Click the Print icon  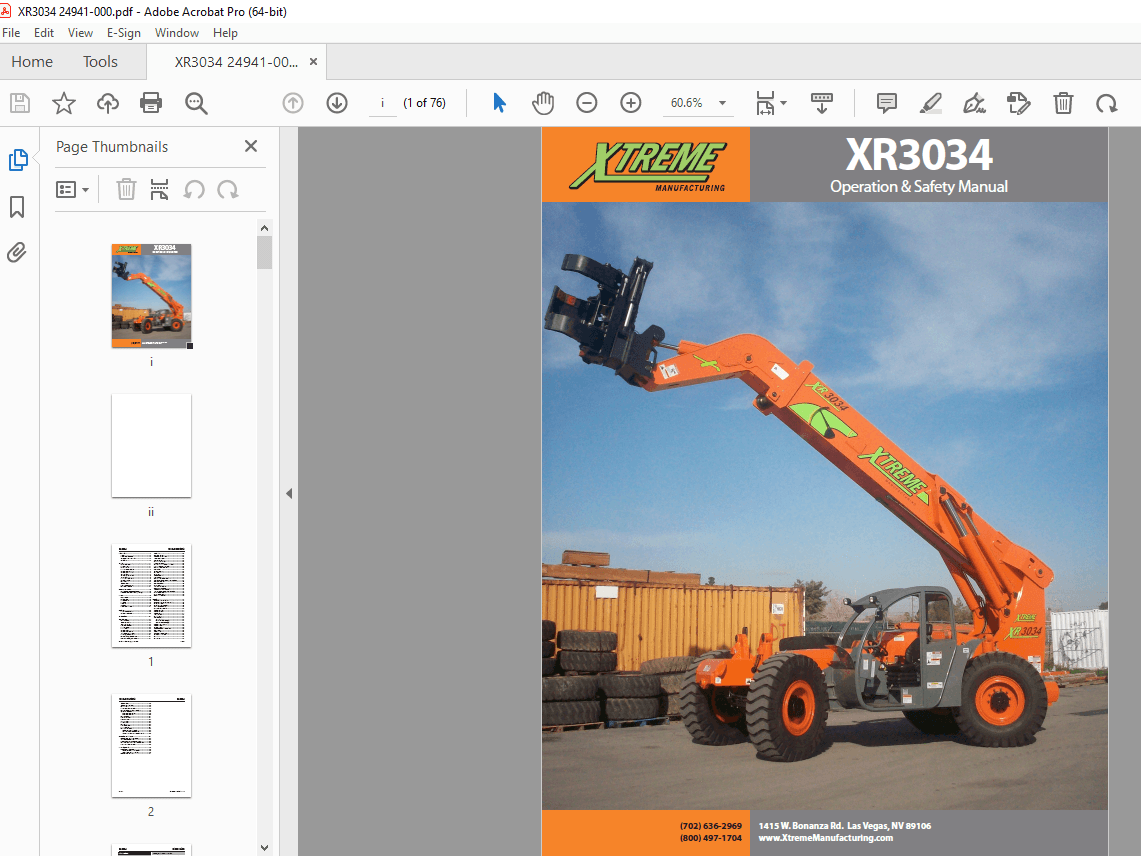pos(149,103)
